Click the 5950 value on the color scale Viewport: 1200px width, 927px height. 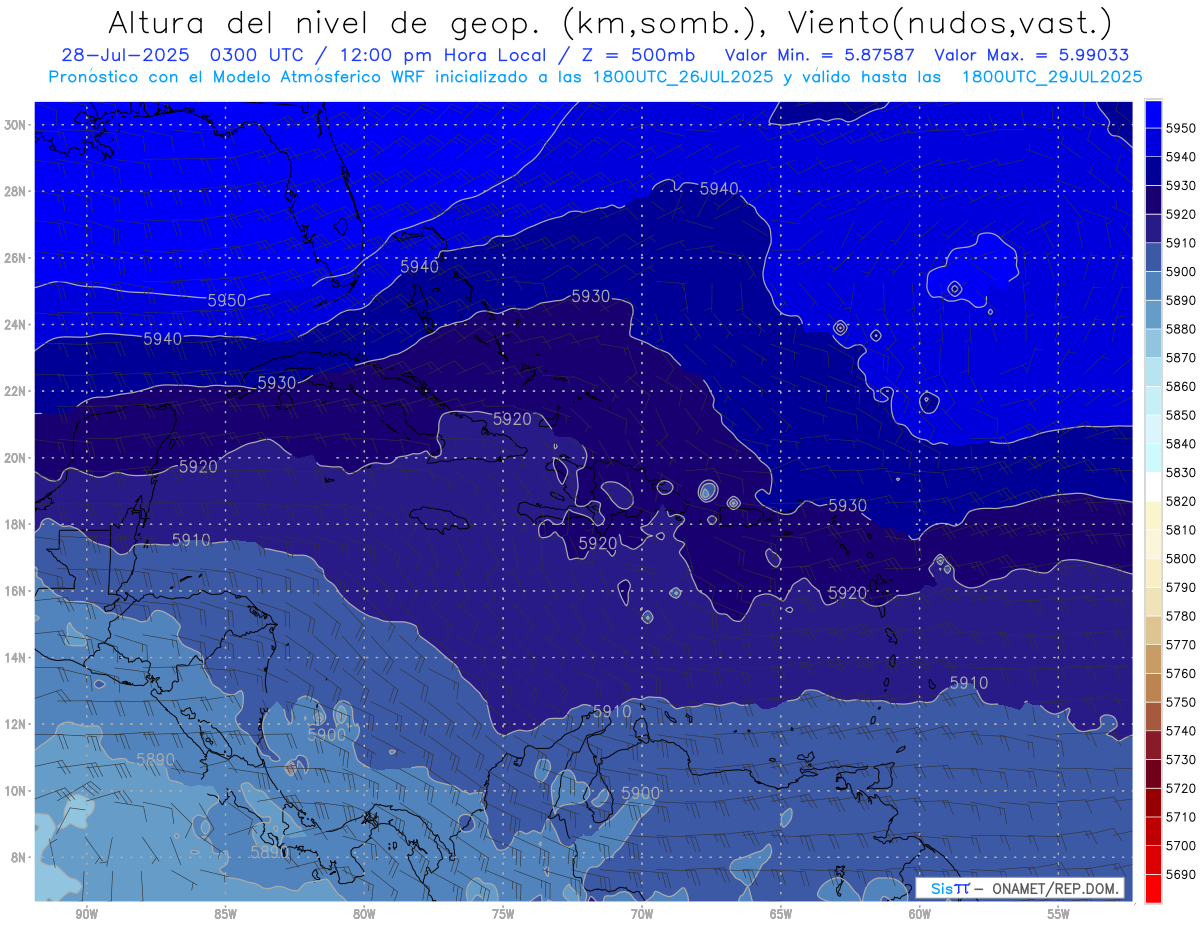[x=1181, y=128]
